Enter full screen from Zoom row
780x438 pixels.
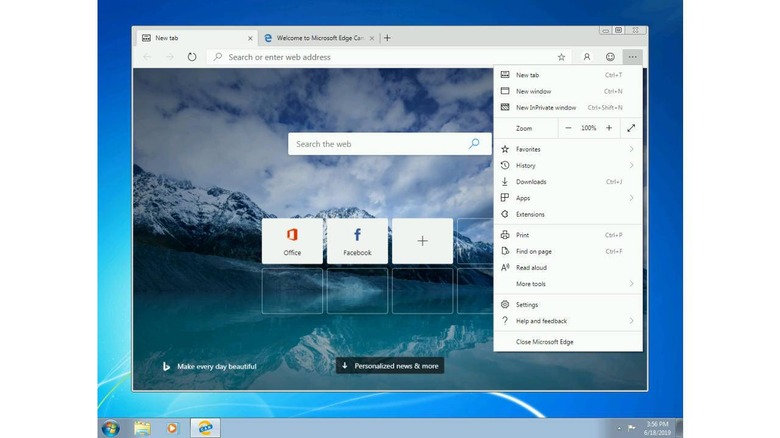[631, 128]
